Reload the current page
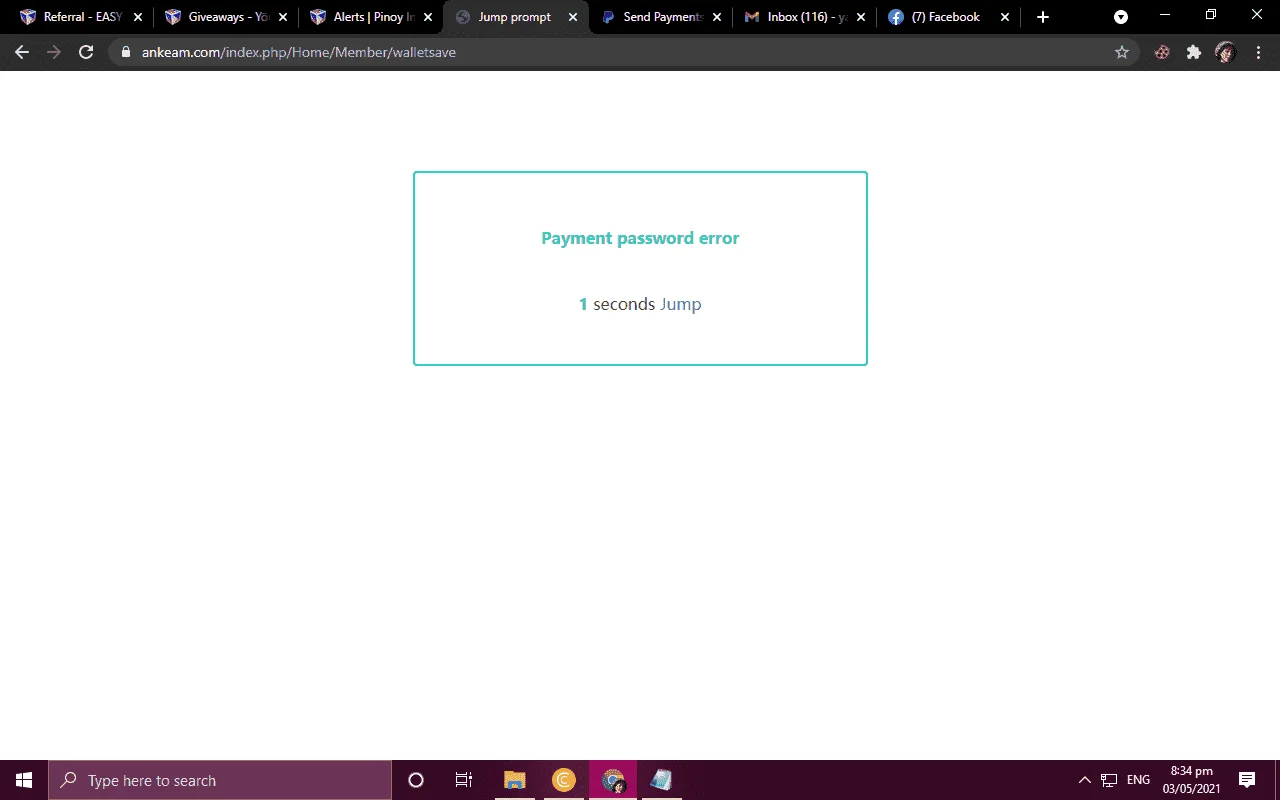Screen dimensions: 1280x800 point(86,52)
